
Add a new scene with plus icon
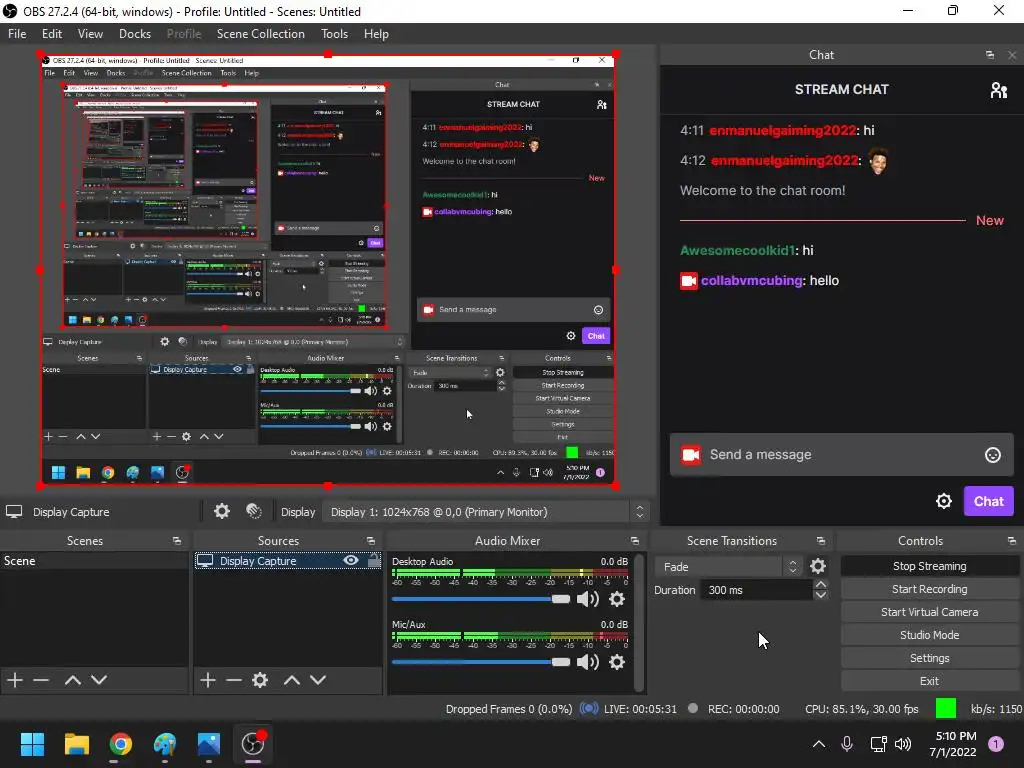[x=15, y=680]
